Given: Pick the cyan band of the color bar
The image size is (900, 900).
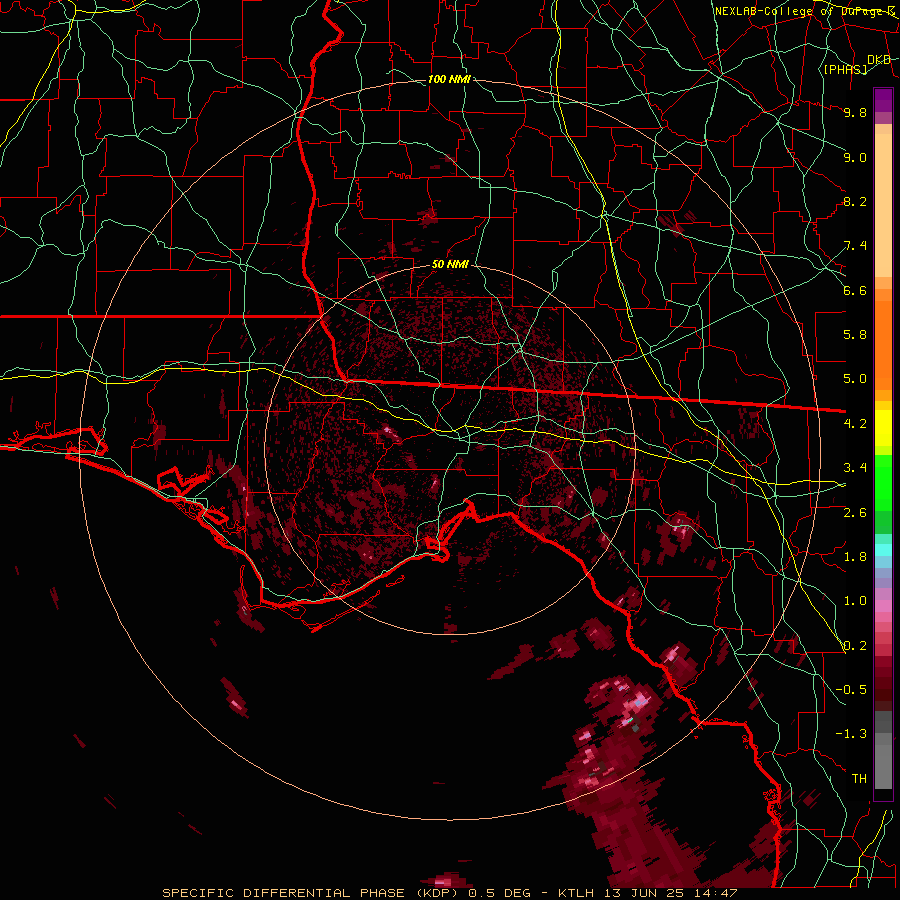Looking at the screenshot, I should 883,549.
